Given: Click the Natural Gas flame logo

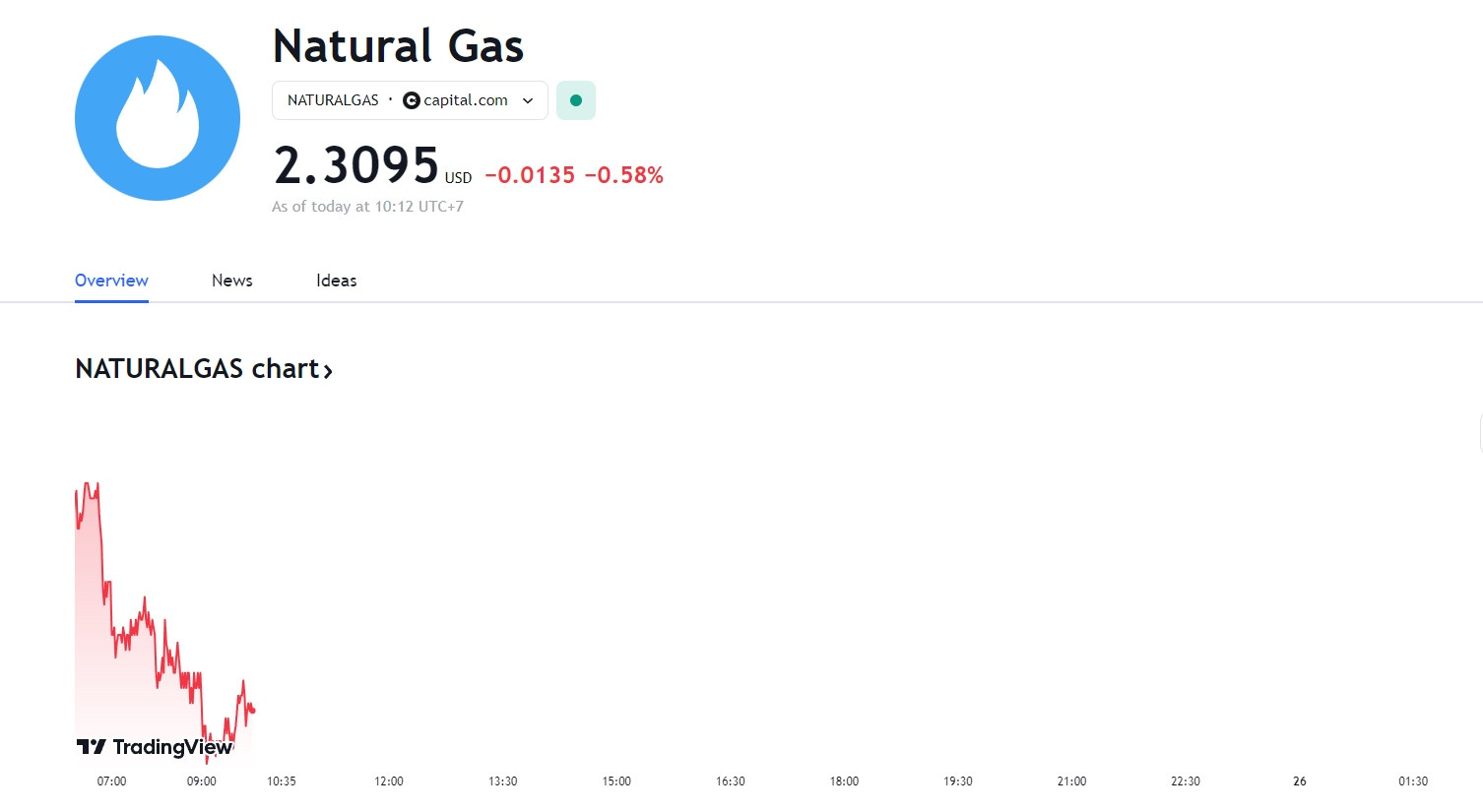Looking at the screenshot, I should coord(158,118).
